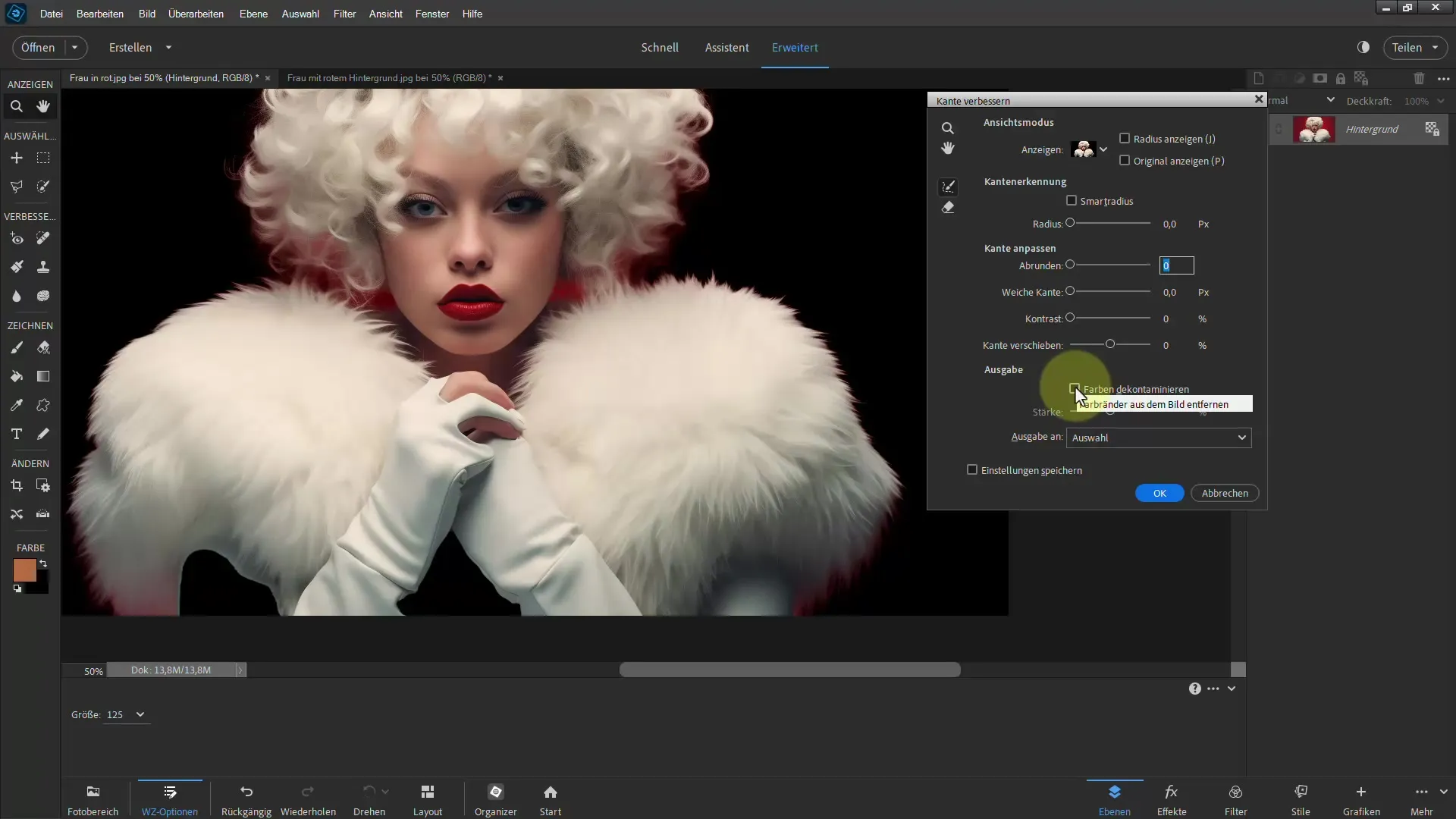Click the Öffnen button
The width and height of the screenshot is (1456, 819).
[38, 47]
